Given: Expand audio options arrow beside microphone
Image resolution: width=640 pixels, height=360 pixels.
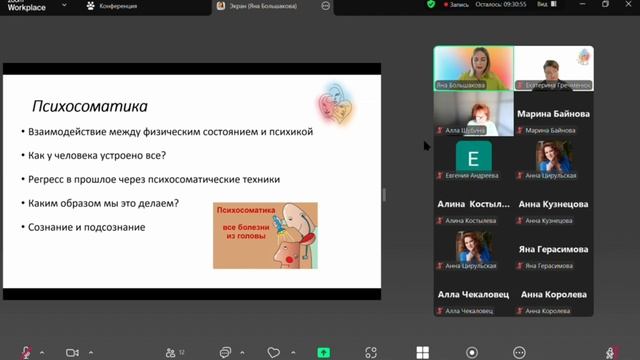Looking at the screenshot, I should tap(42, 352).
